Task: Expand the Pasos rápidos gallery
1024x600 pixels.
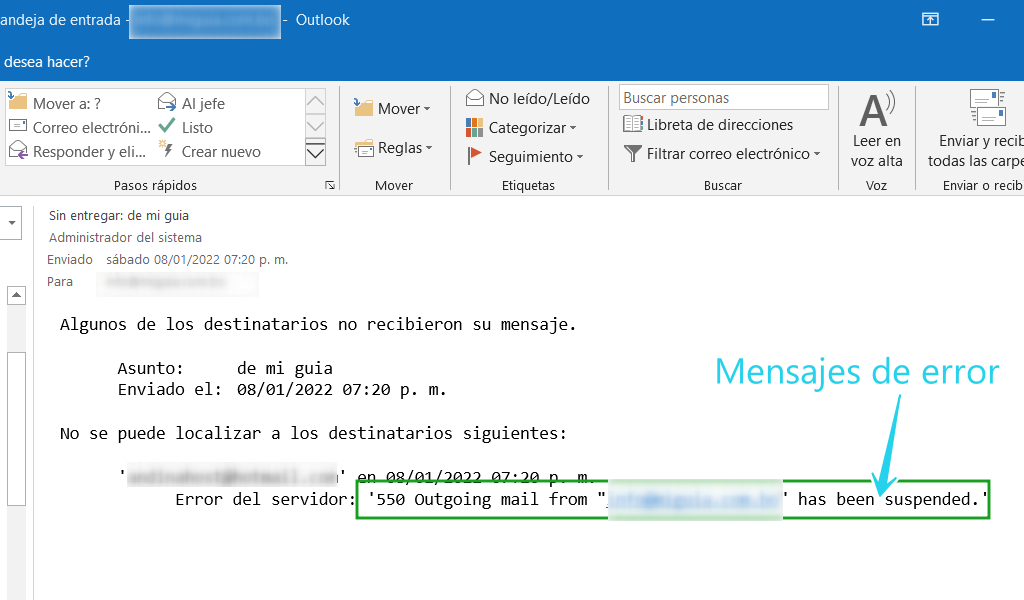Action: pos(315,152)
